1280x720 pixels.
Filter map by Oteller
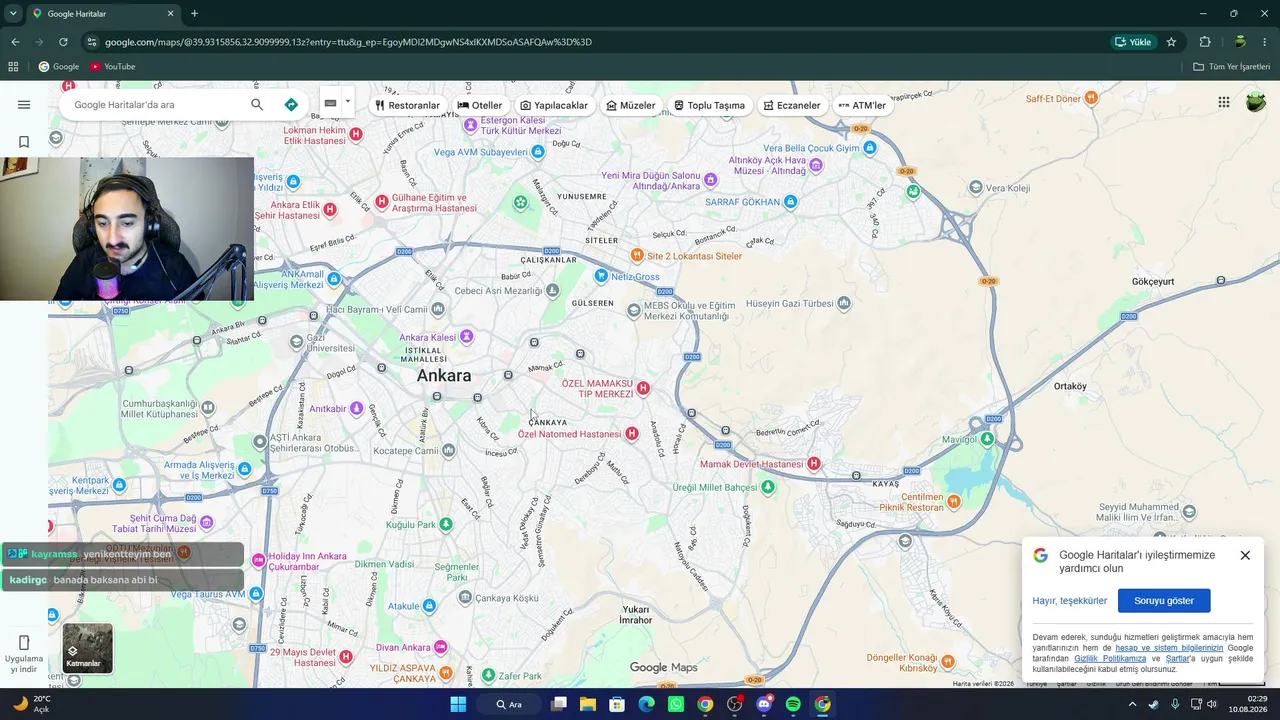pos(480,105)
